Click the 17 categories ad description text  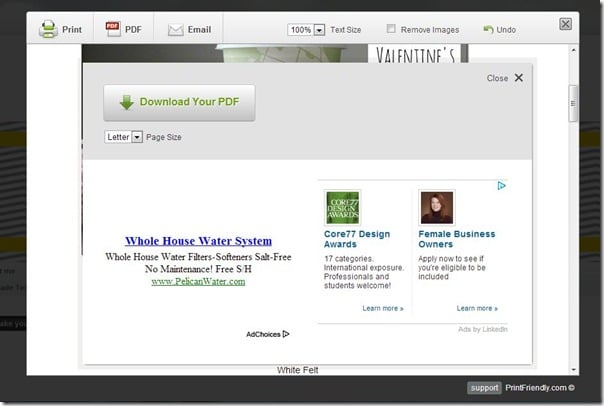[x=364, y=272]
